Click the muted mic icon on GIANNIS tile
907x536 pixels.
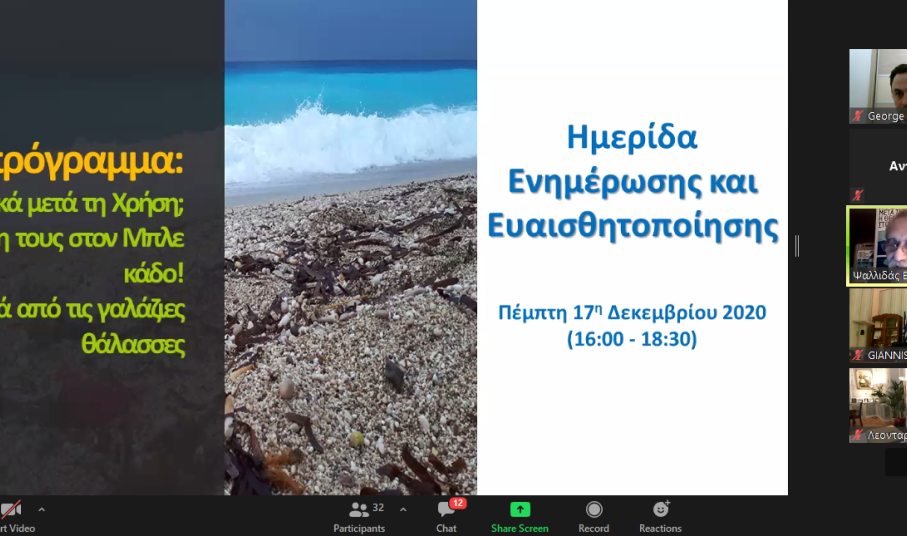click(857, 355)
